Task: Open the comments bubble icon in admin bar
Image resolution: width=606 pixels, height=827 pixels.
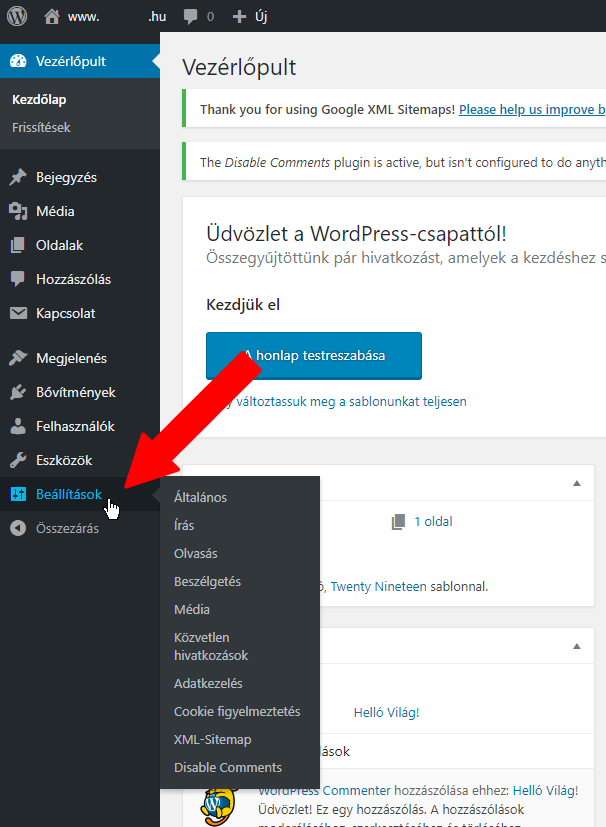Action: click(190, 17)
